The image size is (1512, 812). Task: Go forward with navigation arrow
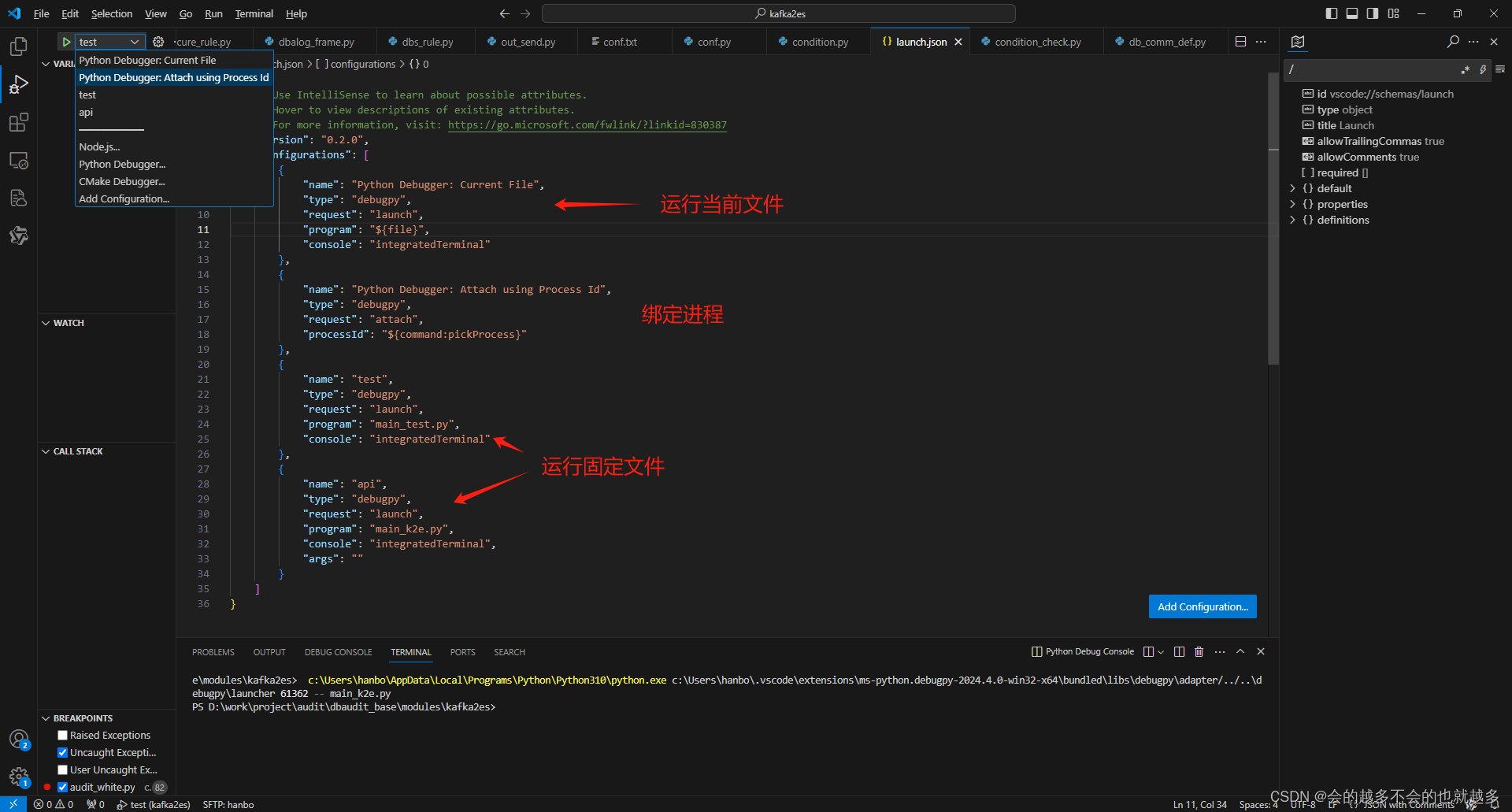(x=525, y=13)
